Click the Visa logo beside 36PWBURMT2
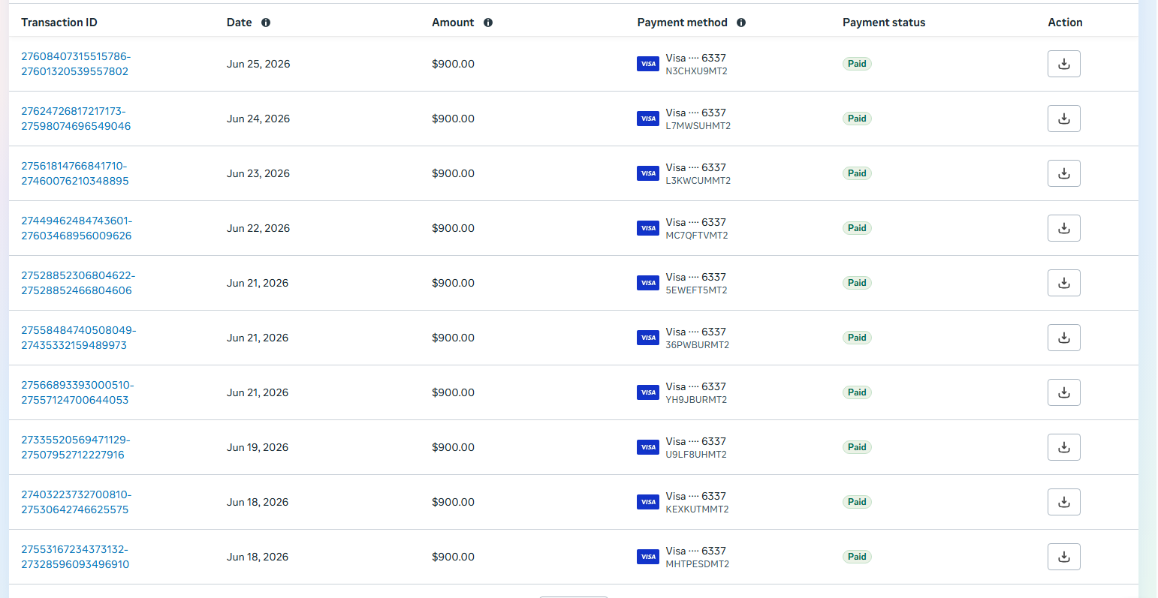Image resolution: width=1158 pixels, height=598 pixels. click(648, 337)
